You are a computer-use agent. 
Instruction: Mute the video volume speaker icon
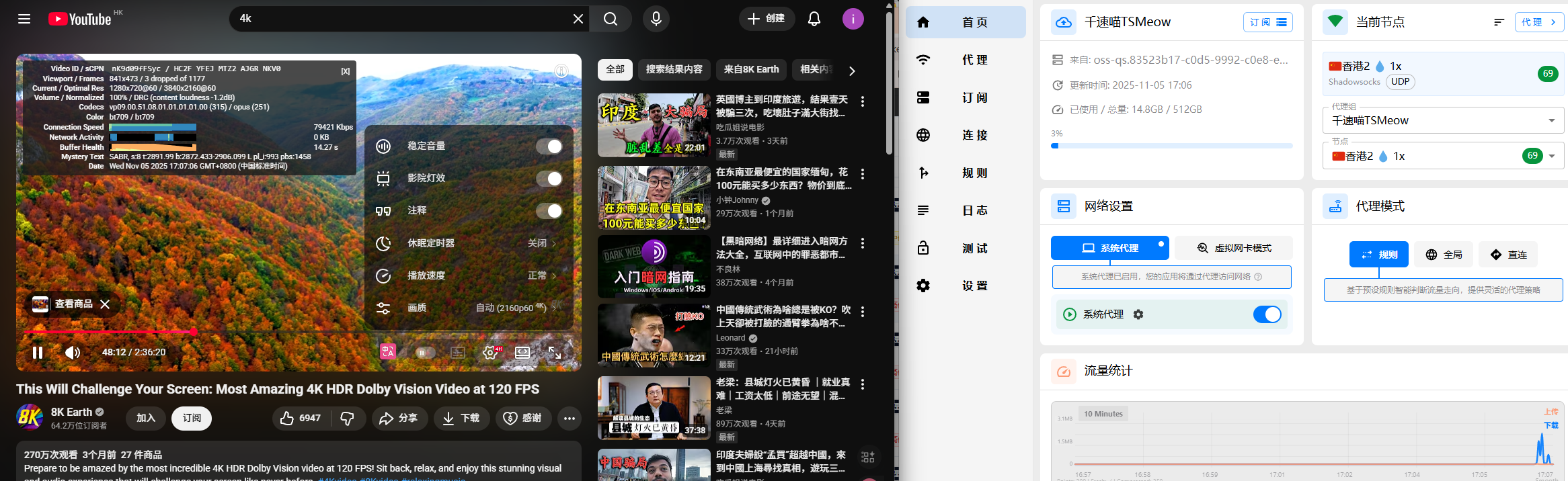pos(72,352)
